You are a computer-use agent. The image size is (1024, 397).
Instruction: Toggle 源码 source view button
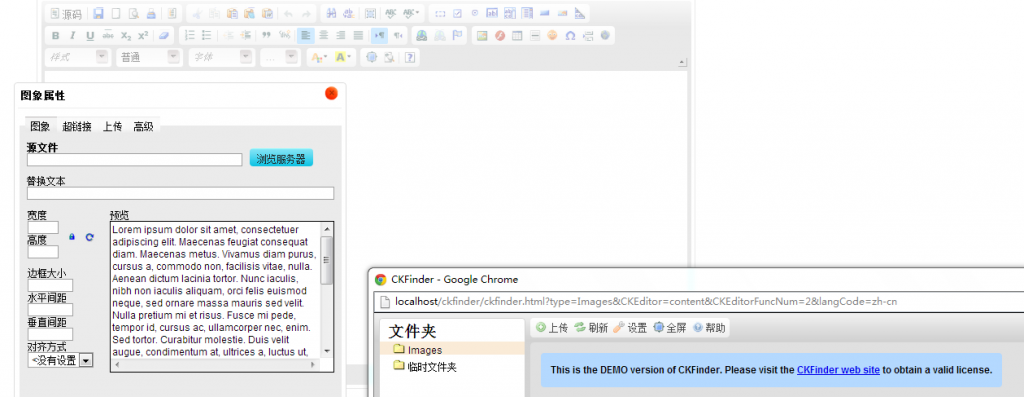66,13
